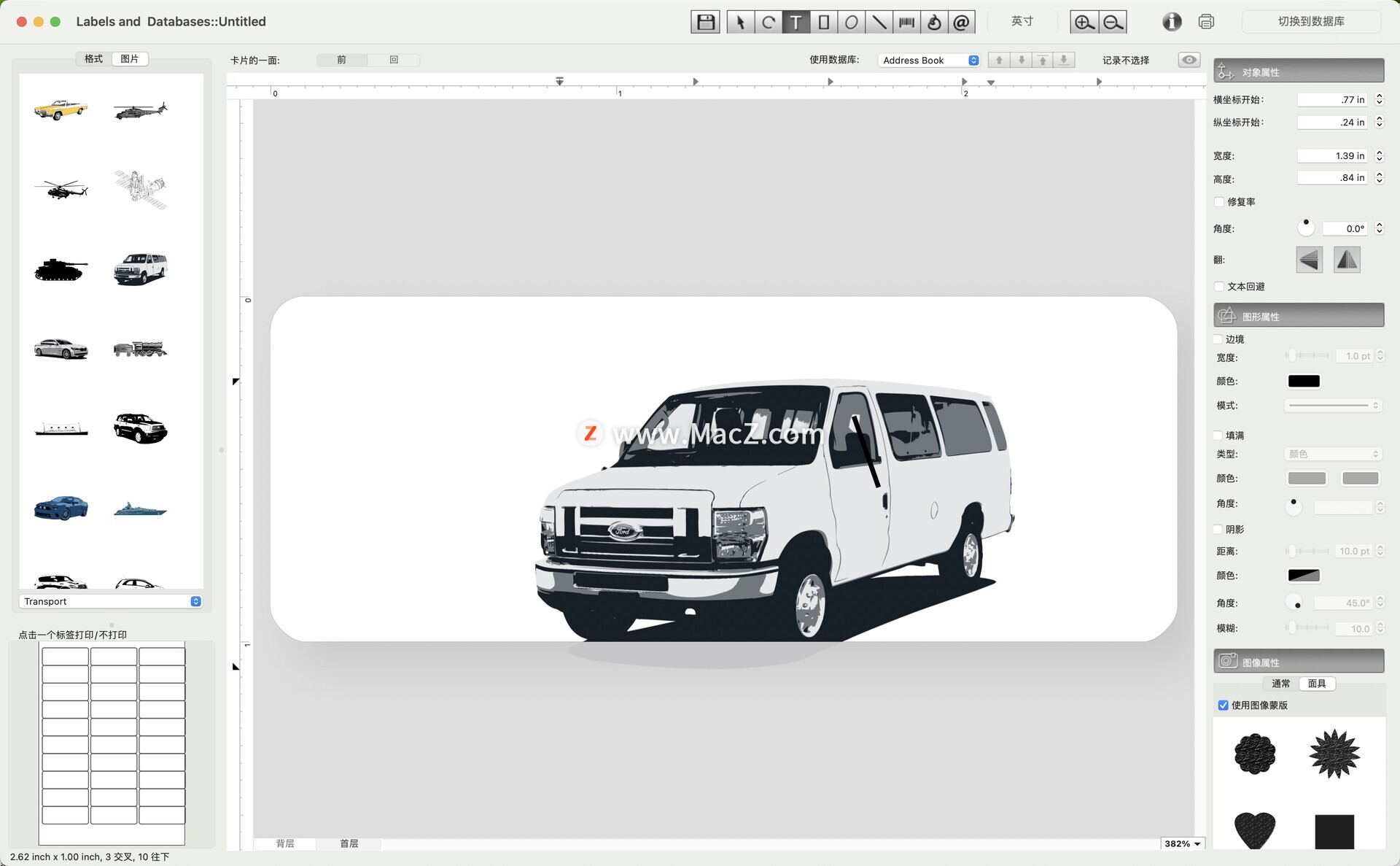Click the 宽度 1.39 in stepper
The image size is (1400, 866).
[1379, 155]
